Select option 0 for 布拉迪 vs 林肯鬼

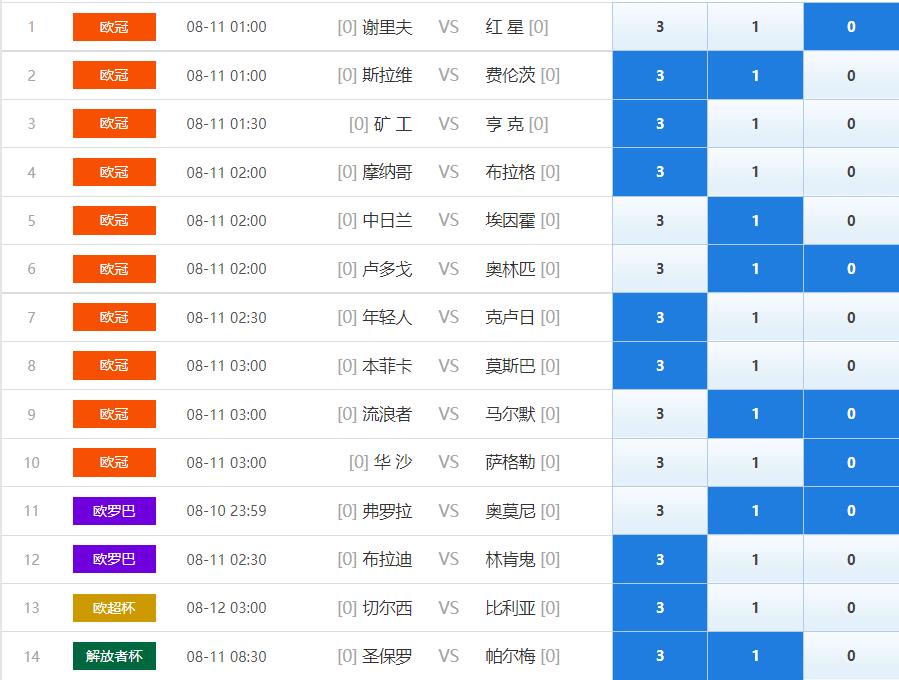tap(851, 560)
